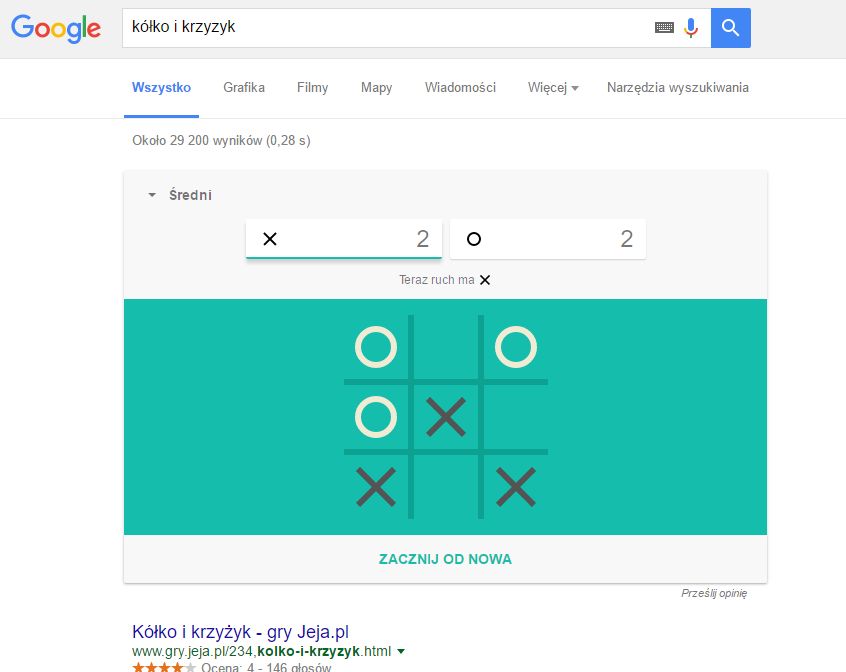Place a mark in the bottom-middle empty cell
846x672 pixels.
pos(446,487)
